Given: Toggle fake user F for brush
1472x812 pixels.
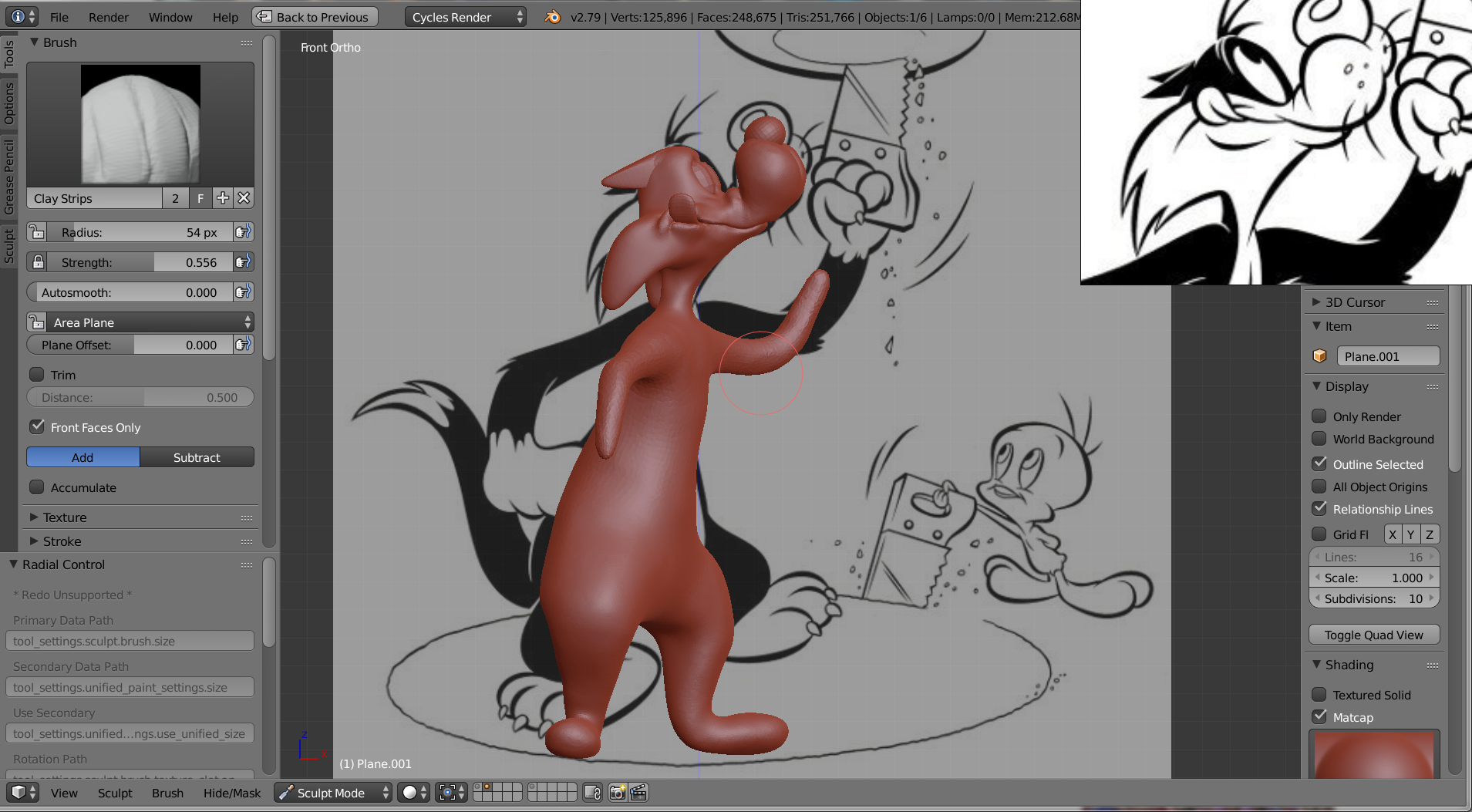Looking at the screenshot, I should [200, 198].
